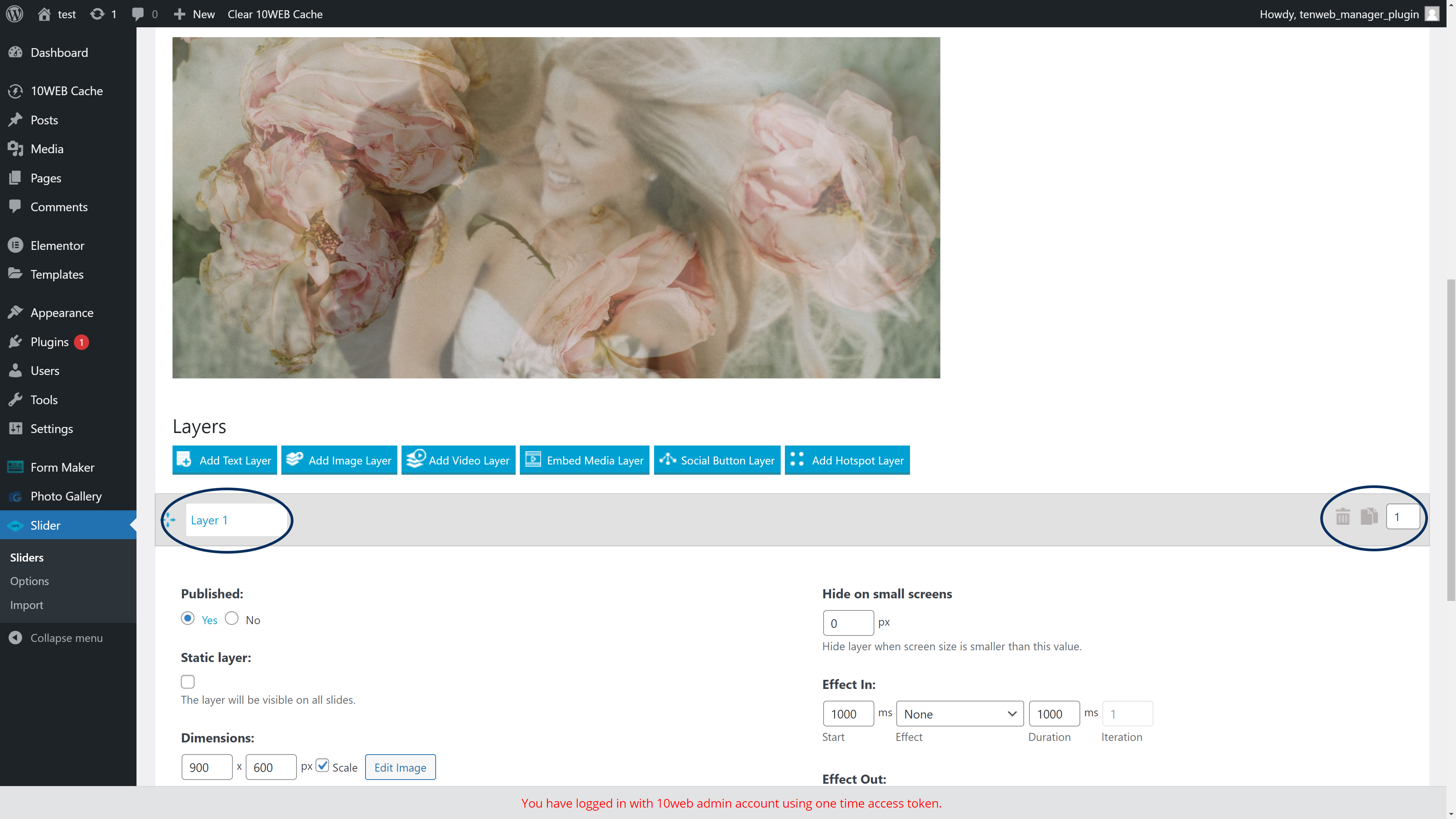Click the Effect In Duration field

click(1054, 713)
